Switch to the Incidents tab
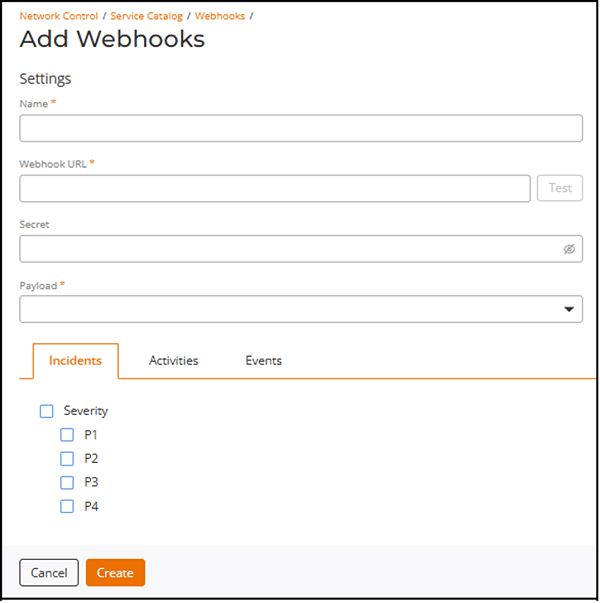600x603 pixels. [x=75, y=361]
